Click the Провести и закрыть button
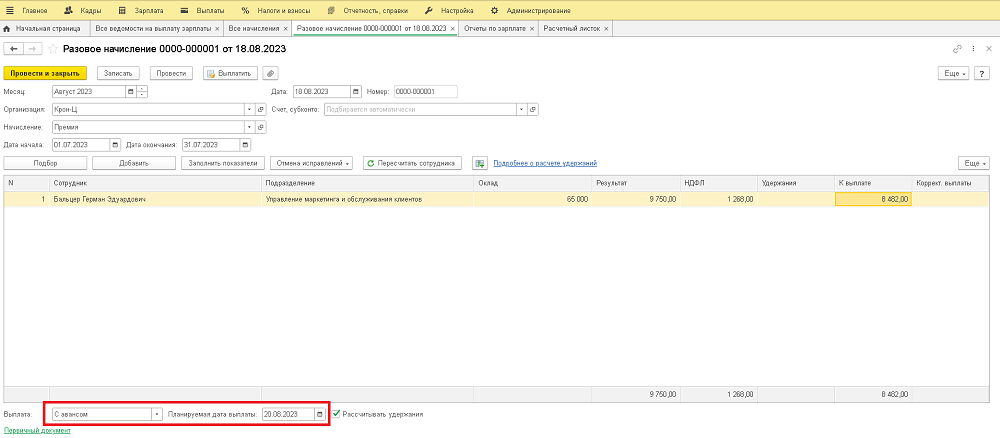Image resolution: width=1000 pixels, height=438 pixels. point(45,73)
